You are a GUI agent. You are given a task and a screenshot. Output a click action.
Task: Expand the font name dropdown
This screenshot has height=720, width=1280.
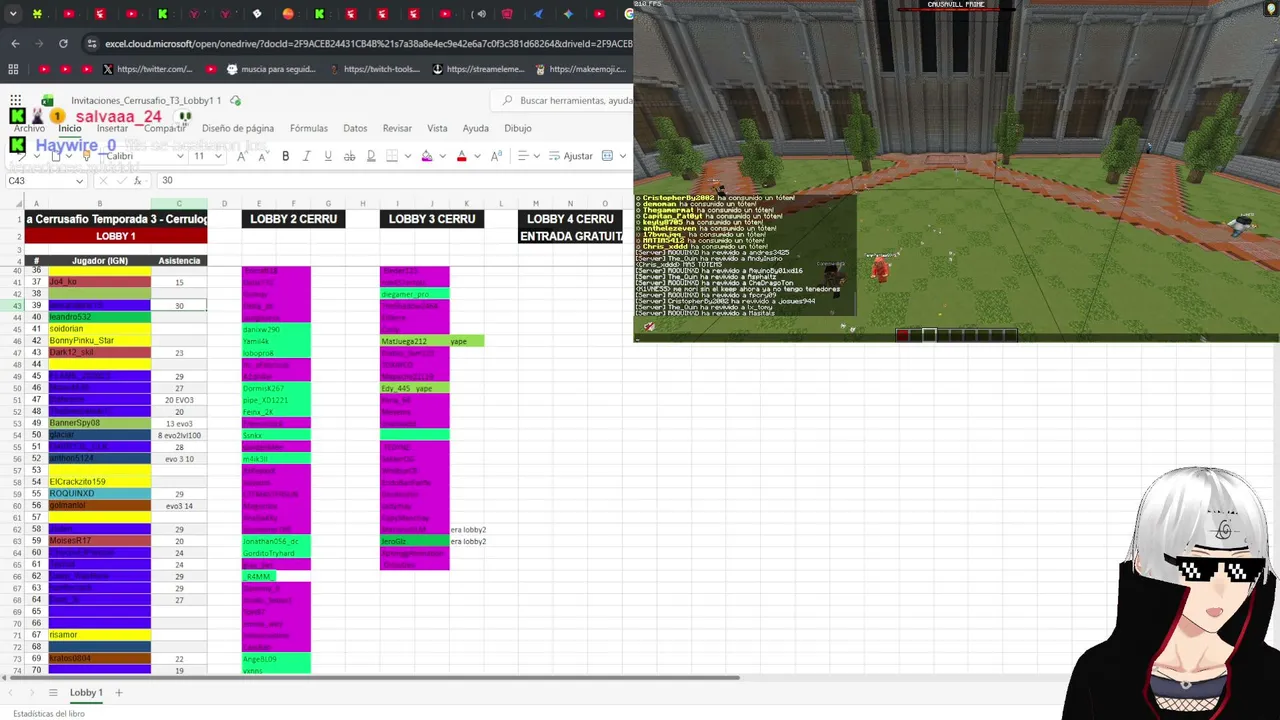click(x=180, y=156)
